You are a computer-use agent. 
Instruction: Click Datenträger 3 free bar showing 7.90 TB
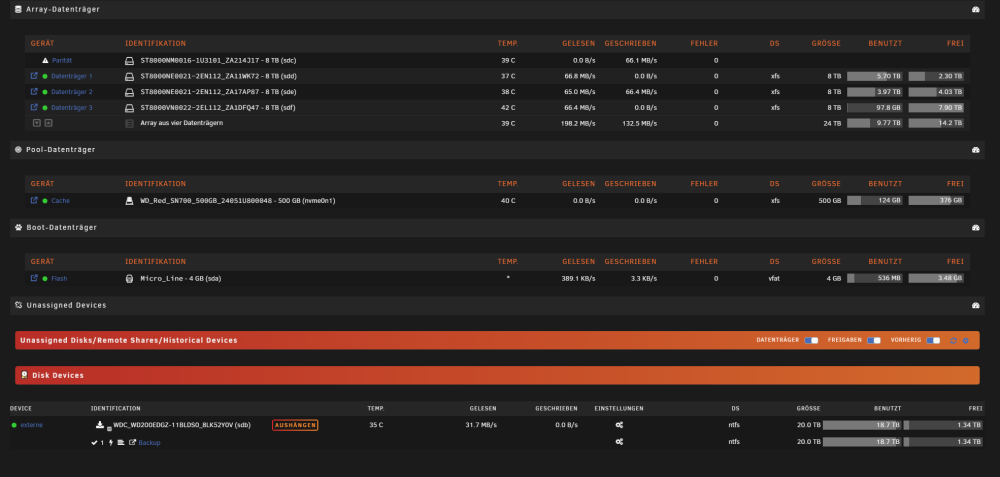[x=936, y=107]
